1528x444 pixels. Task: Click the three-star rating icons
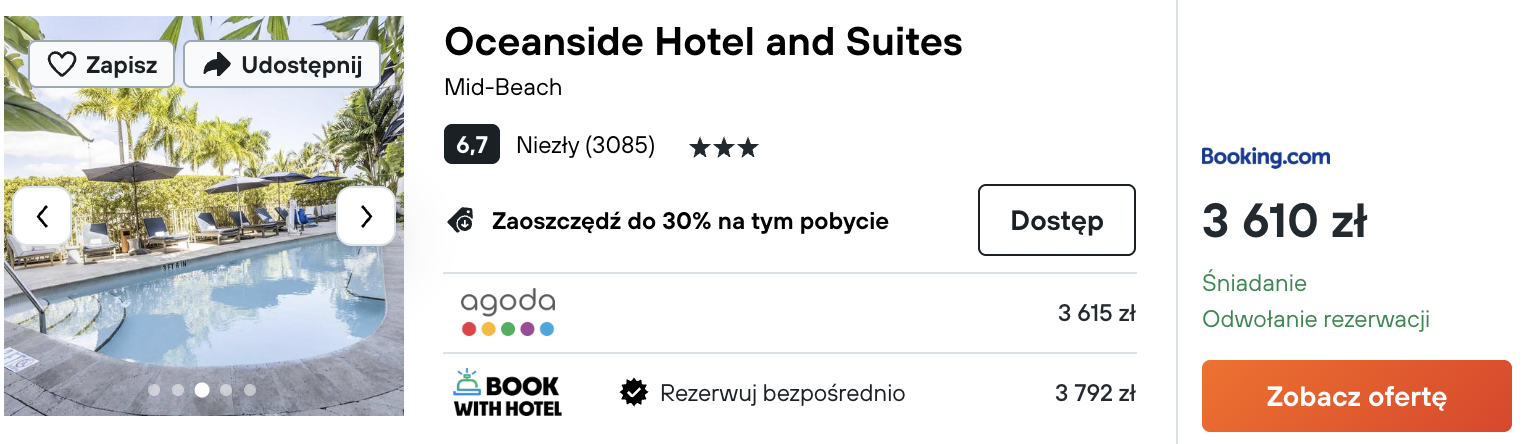click(724, 149)
